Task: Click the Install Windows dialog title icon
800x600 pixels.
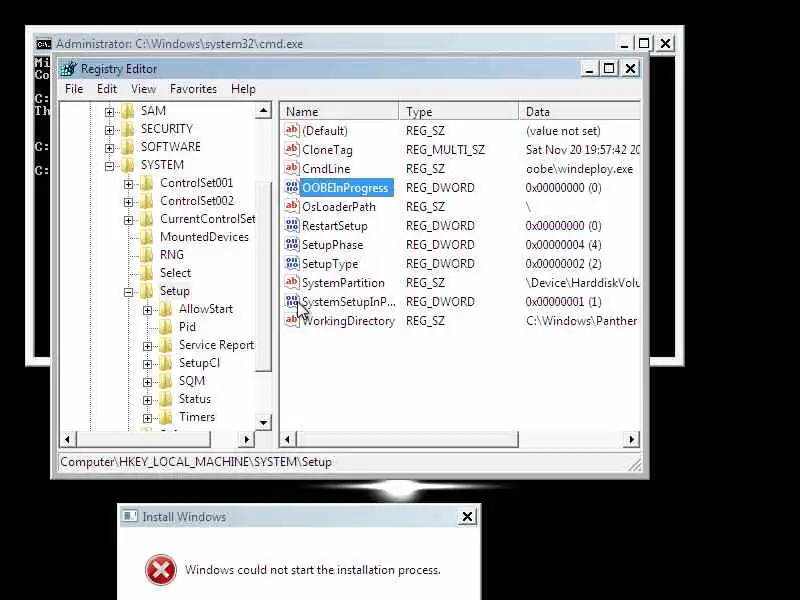Action: 130,516
